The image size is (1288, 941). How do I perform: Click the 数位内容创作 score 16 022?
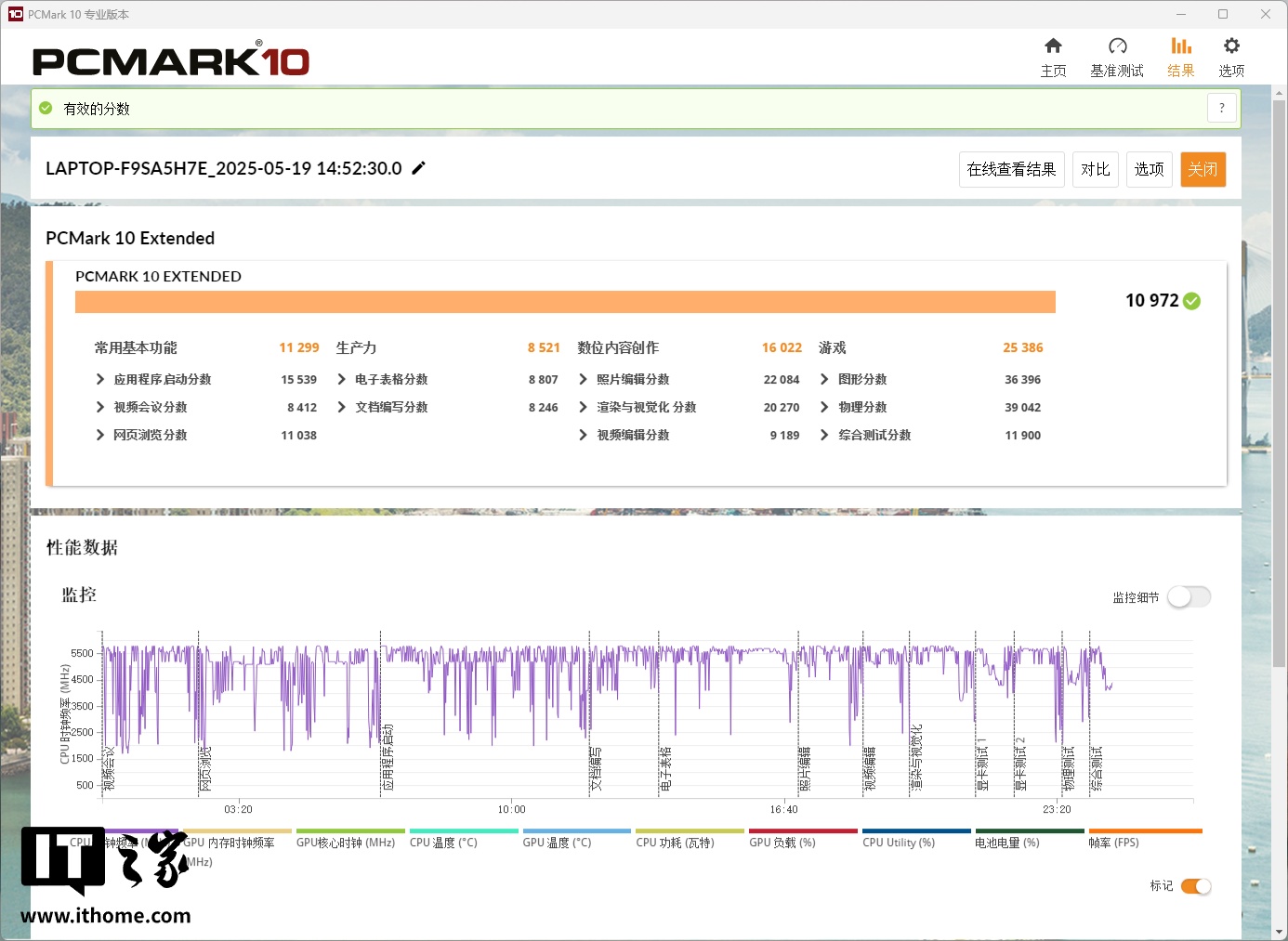click(x=782, y=347)
